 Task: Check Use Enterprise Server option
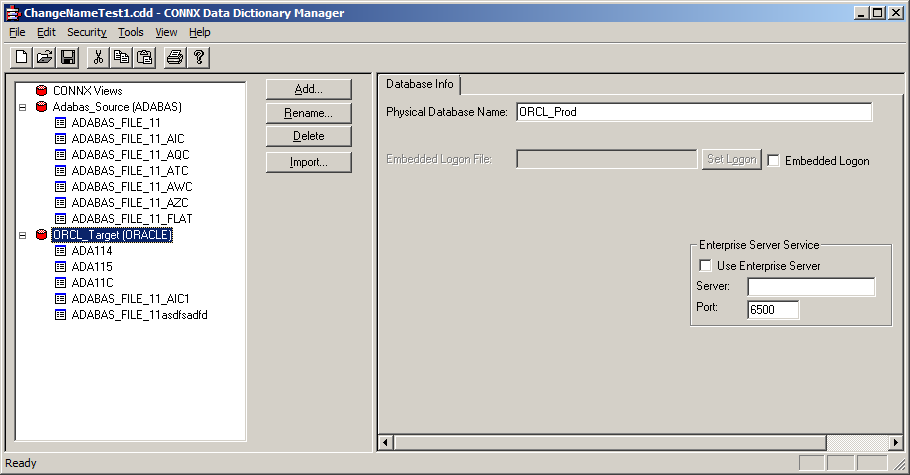pyautogui.click(x=705, y=265)
